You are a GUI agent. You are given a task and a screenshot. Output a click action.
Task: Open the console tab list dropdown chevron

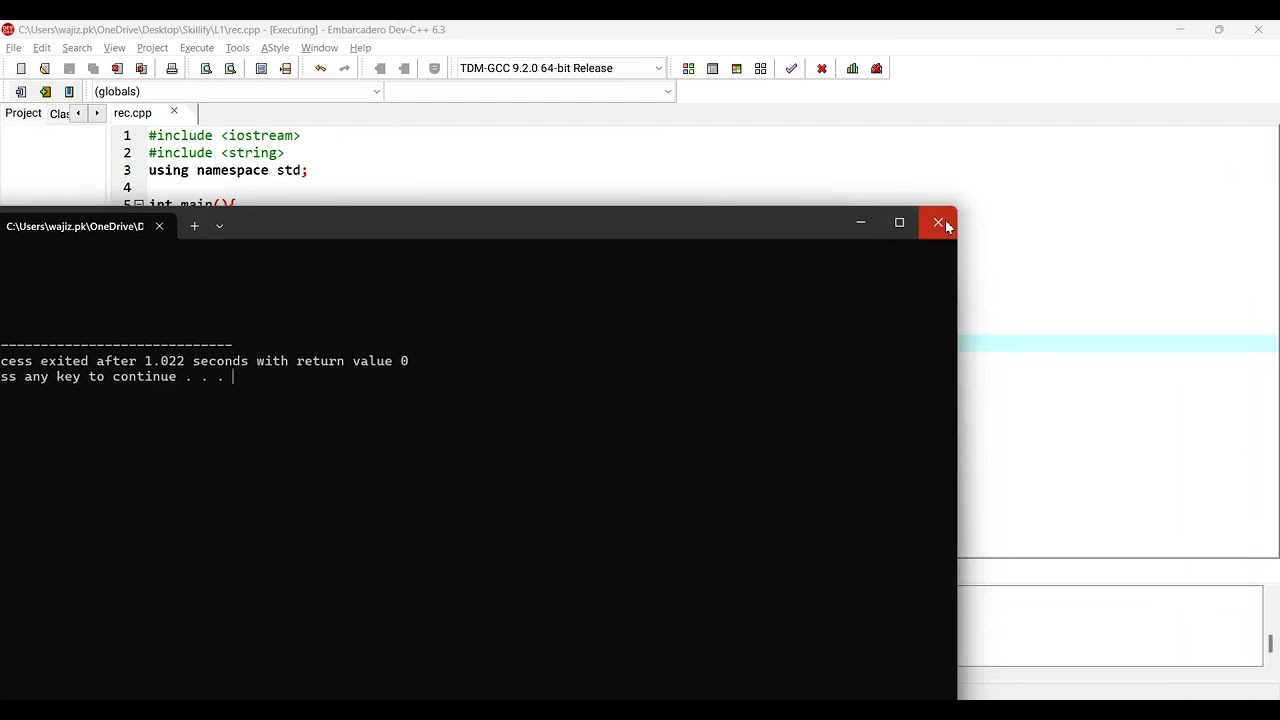219,226
